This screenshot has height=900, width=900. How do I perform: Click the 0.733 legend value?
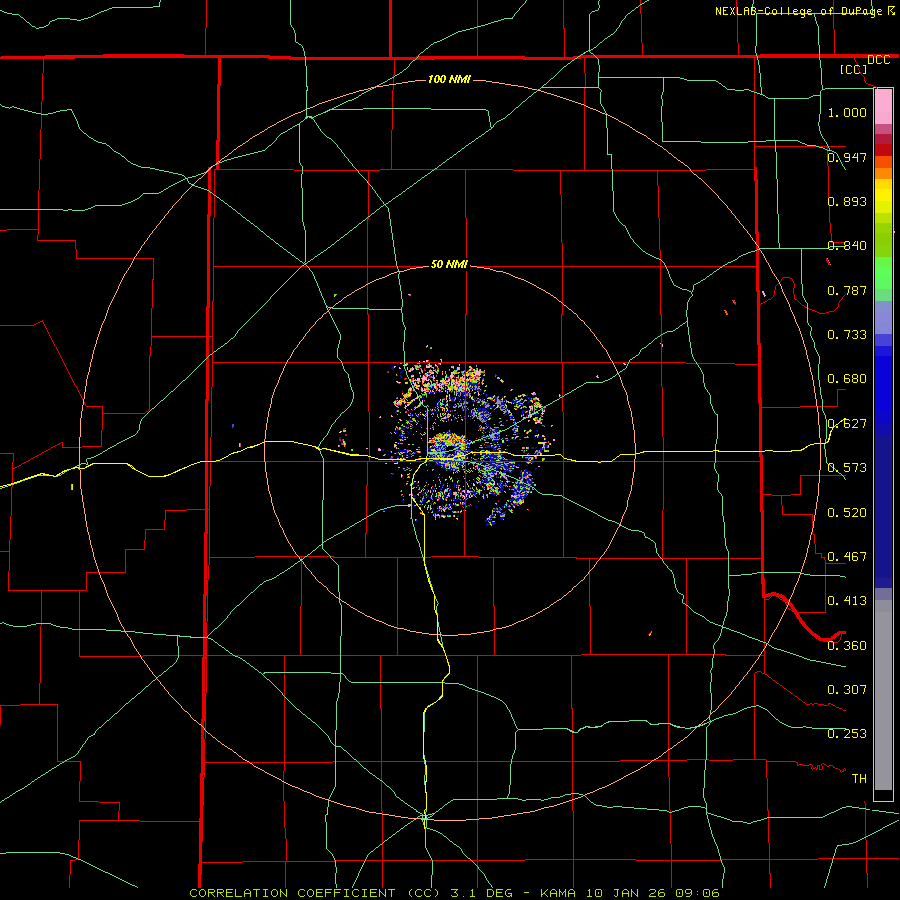(x=847, y=335)
